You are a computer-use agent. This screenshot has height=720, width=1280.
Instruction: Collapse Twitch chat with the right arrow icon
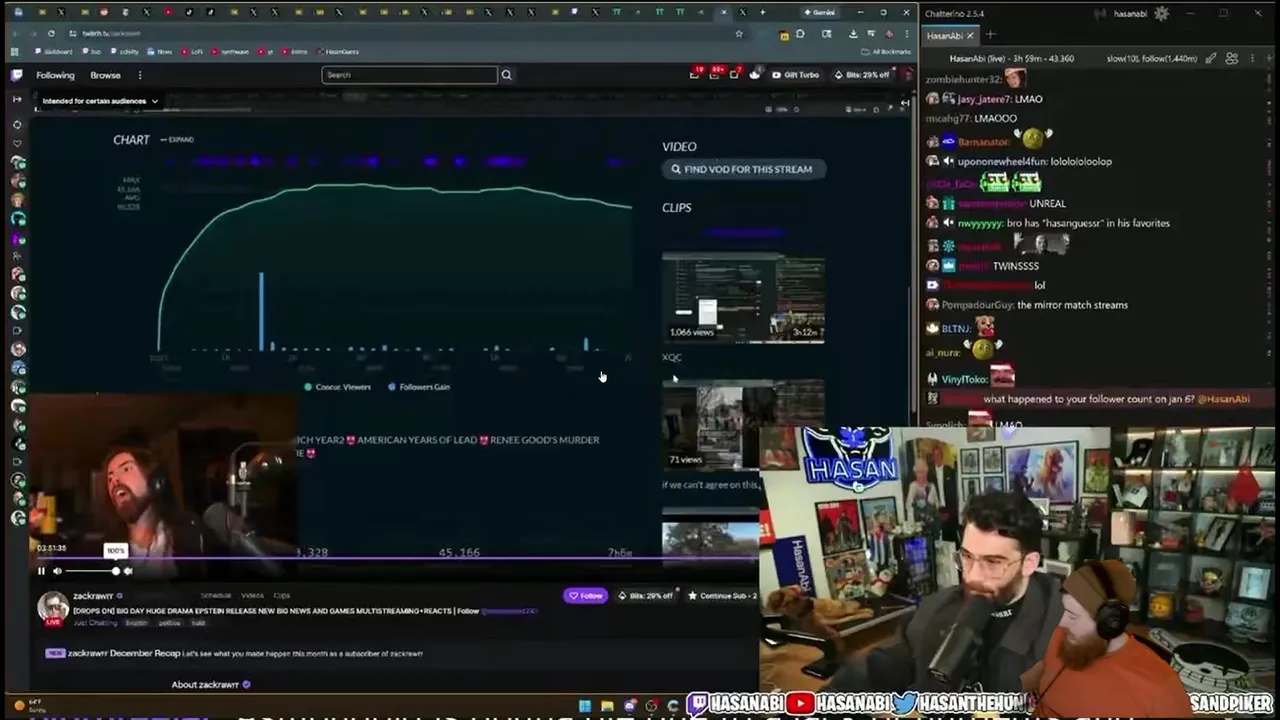pyautogui.click(x=905, y=103)
